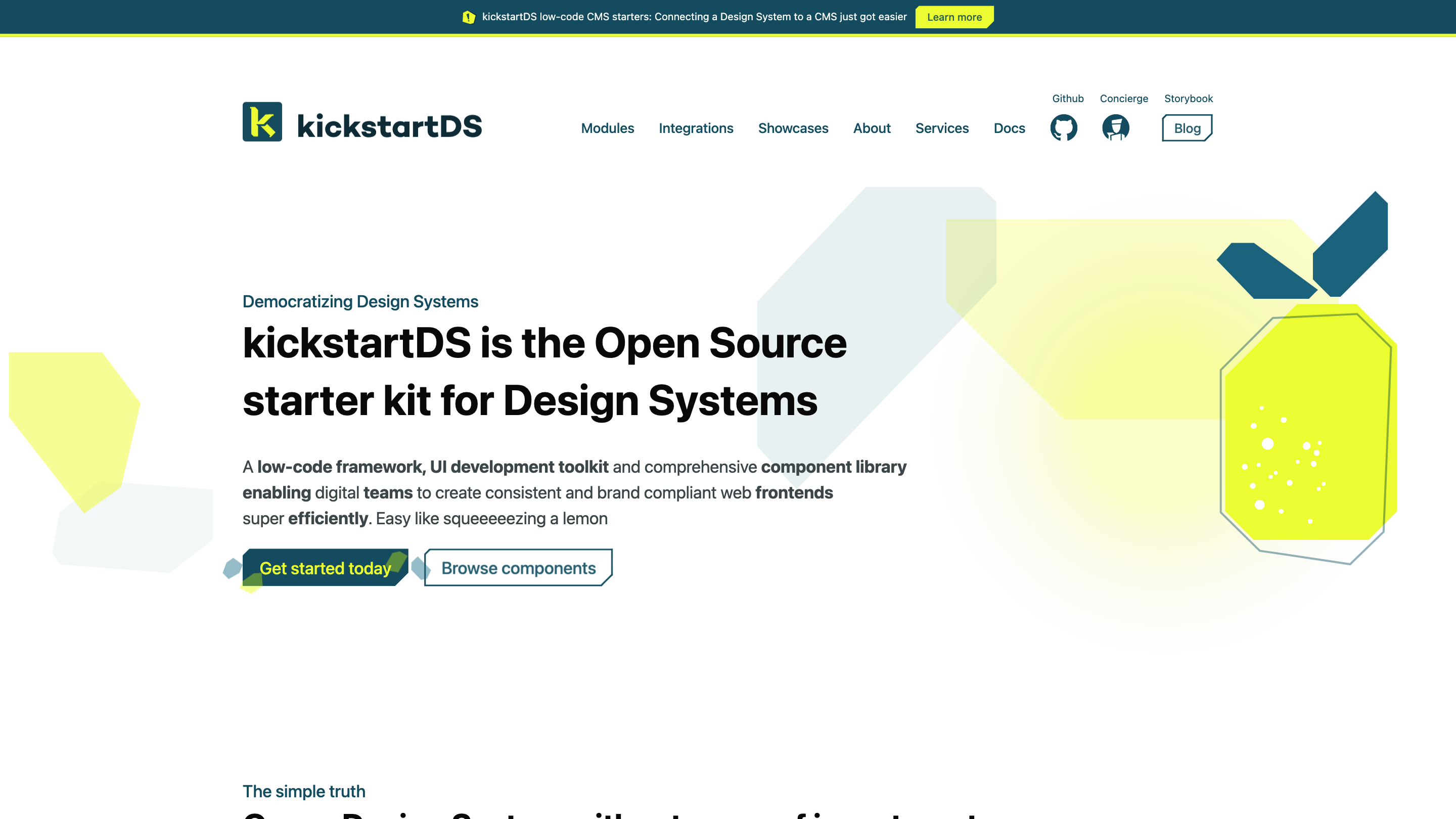Click the Concierge avatar icon
The height and width of the screenshot is (819, 1456).
(1115, 128)
